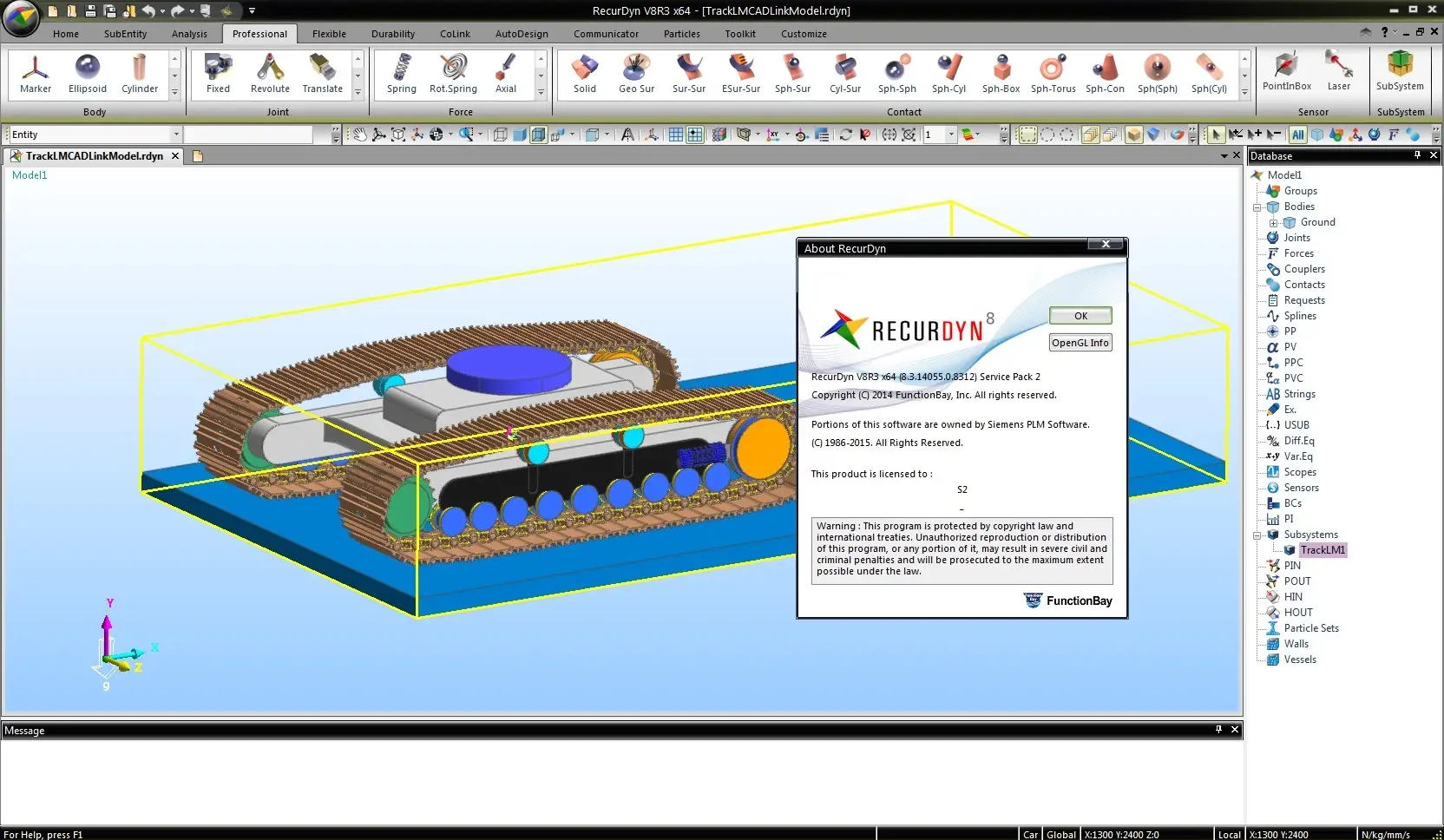Open the Contact group gallery expander
The height and width of the screenshot is (840, 1444).
1244,92
